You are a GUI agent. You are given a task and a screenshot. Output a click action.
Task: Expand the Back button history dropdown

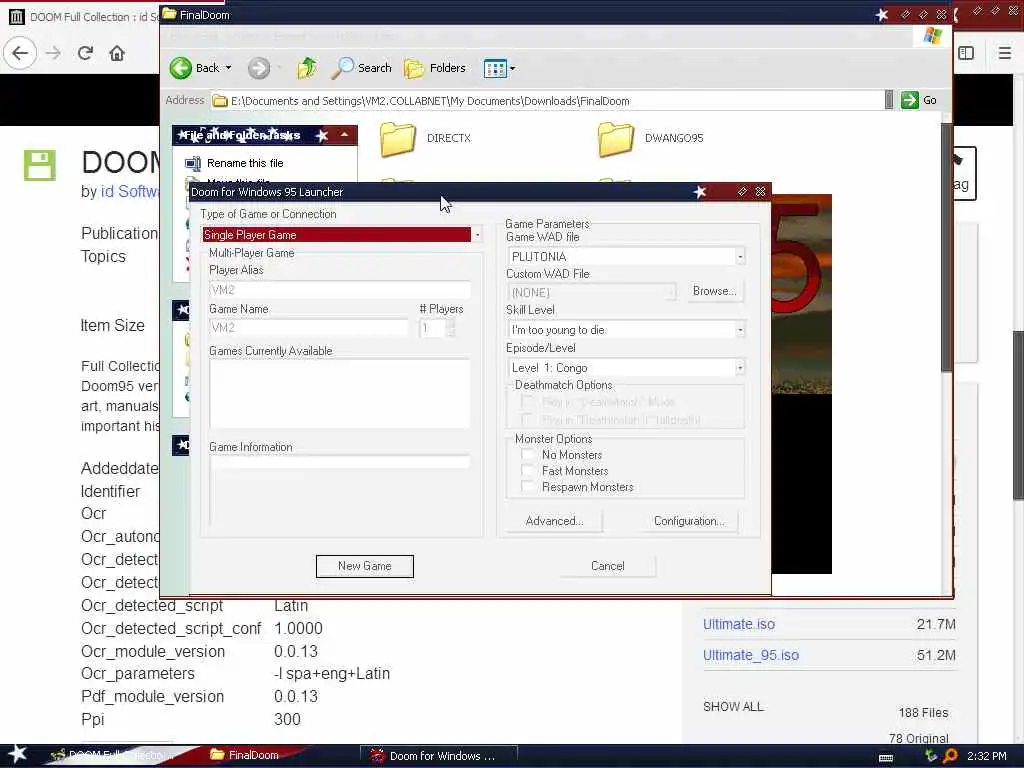pos(229,68)
